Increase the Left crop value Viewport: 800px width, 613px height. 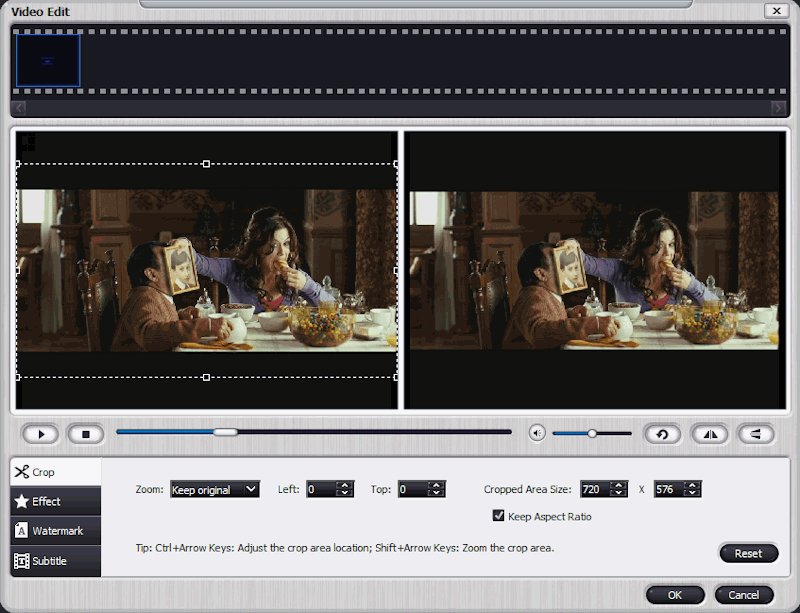pos(345,485)
